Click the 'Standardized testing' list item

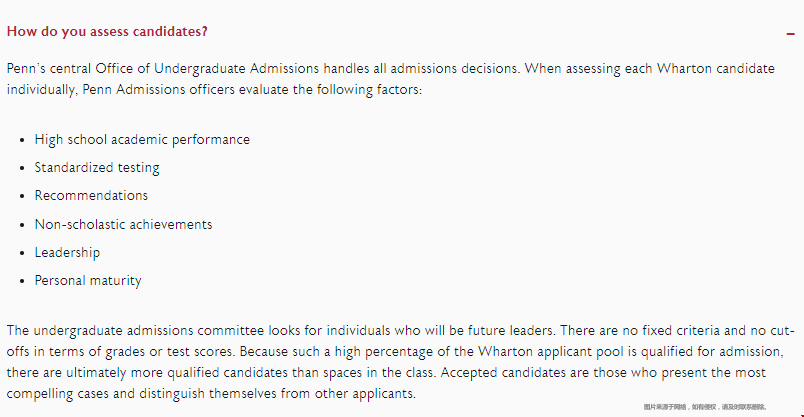pos(97,168)
